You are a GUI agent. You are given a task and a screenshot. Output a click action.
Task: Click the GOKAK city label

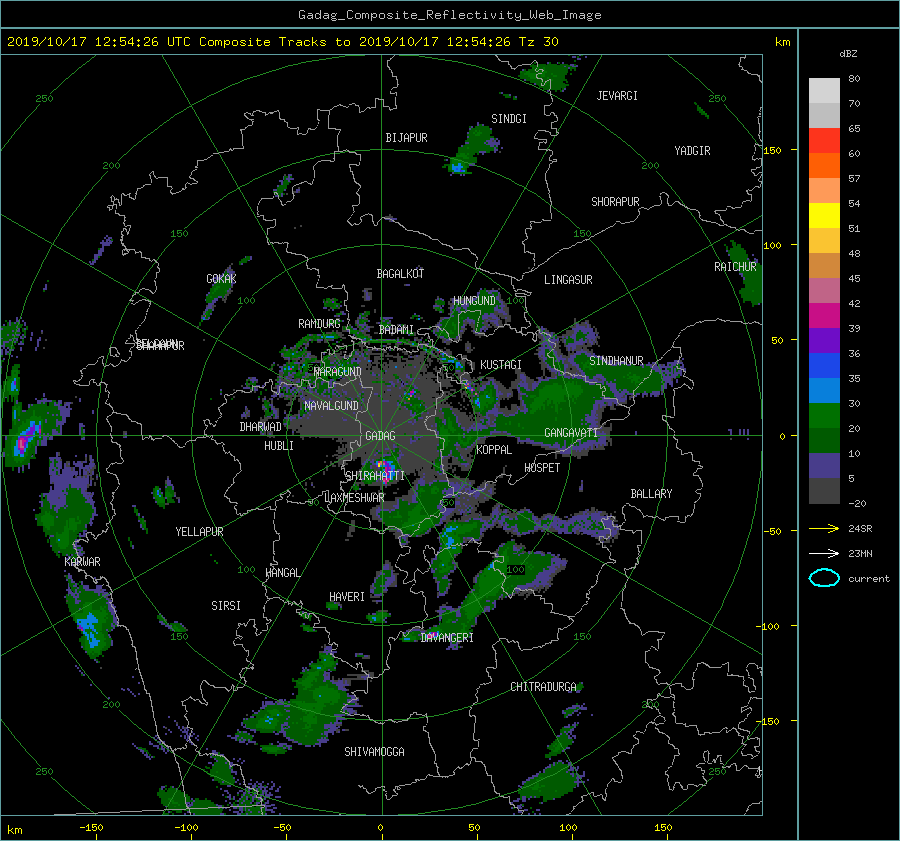point(221,279)
